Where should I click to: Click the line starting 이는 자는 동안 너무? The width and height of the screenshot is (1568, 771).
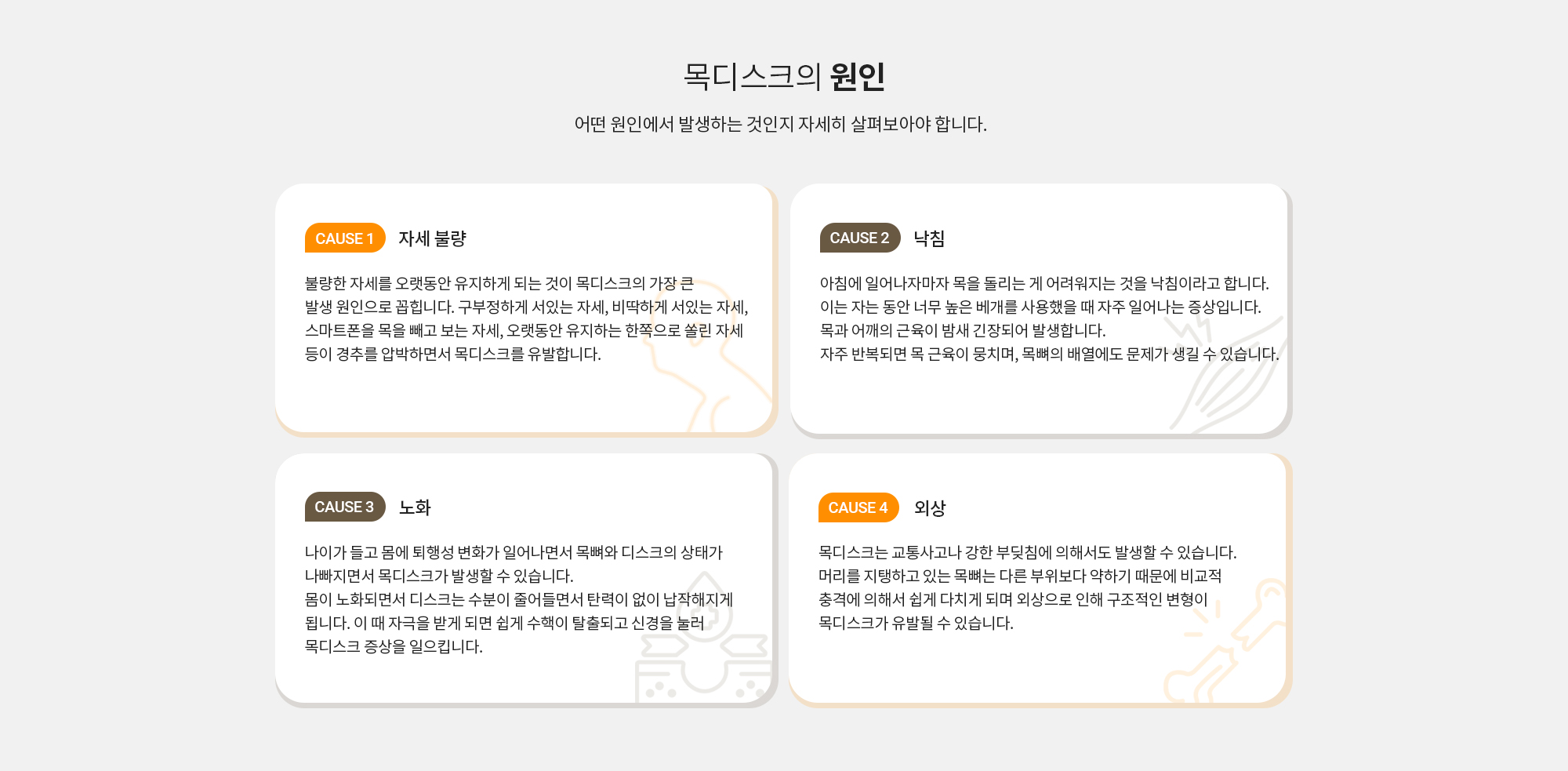1040,307
